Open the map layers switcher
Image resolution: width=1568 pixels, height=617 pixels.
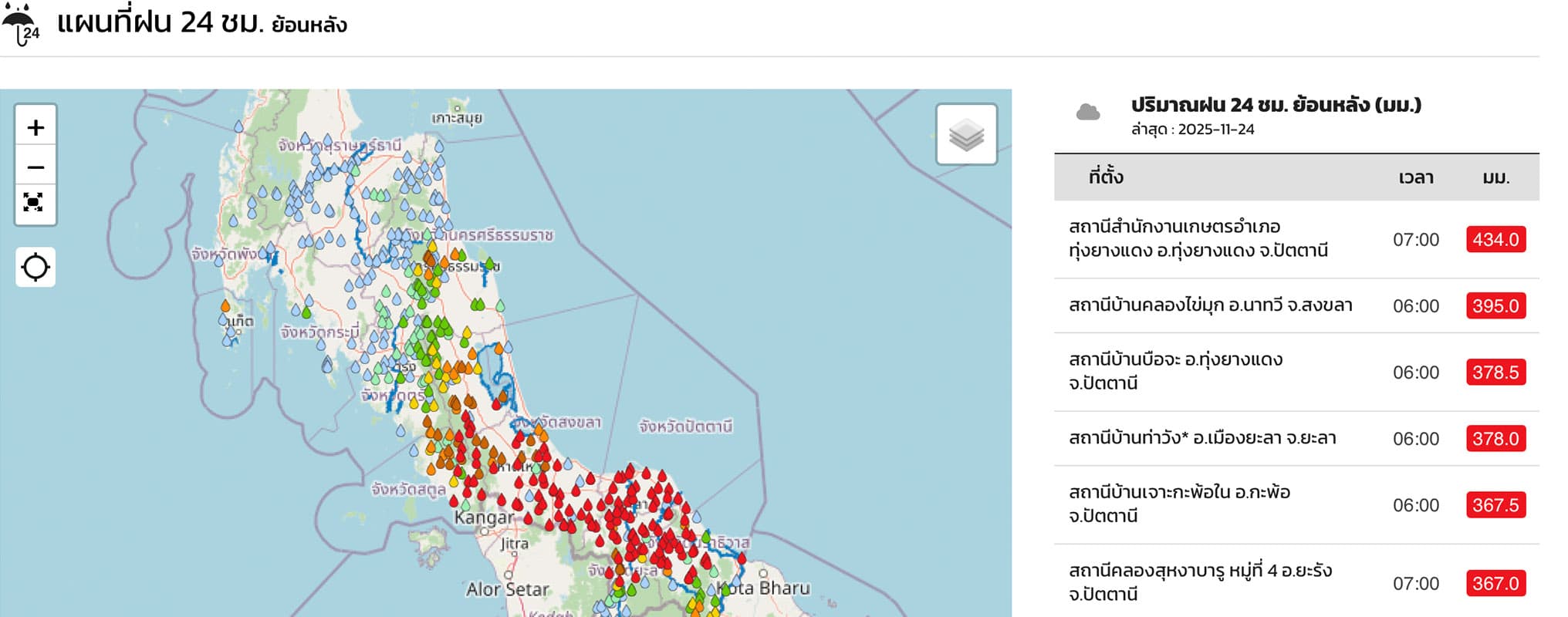click(966, 136)
